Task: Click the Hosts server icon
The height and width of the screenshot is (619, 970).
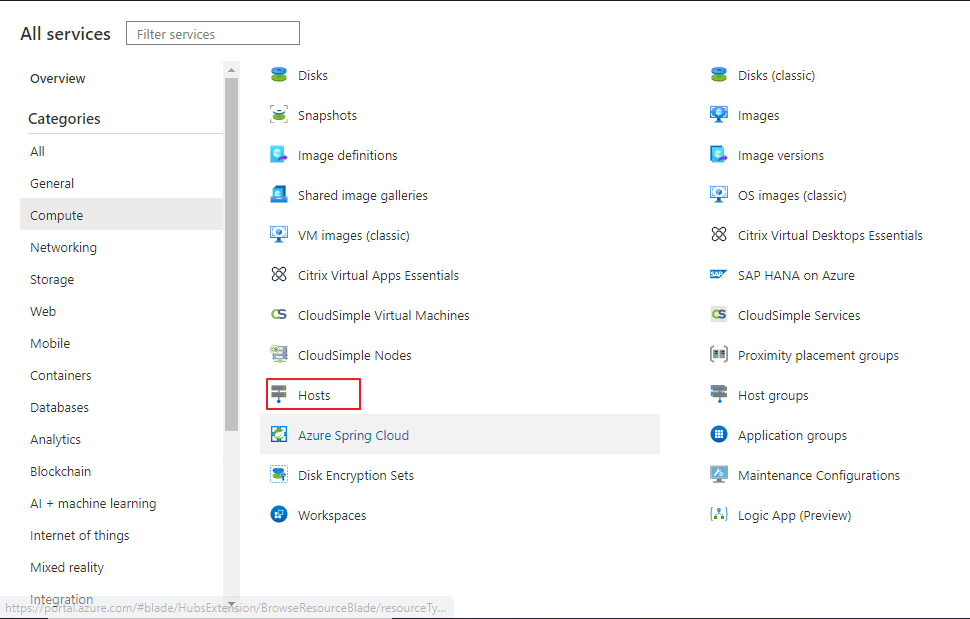Action: [x=279, y=395]
